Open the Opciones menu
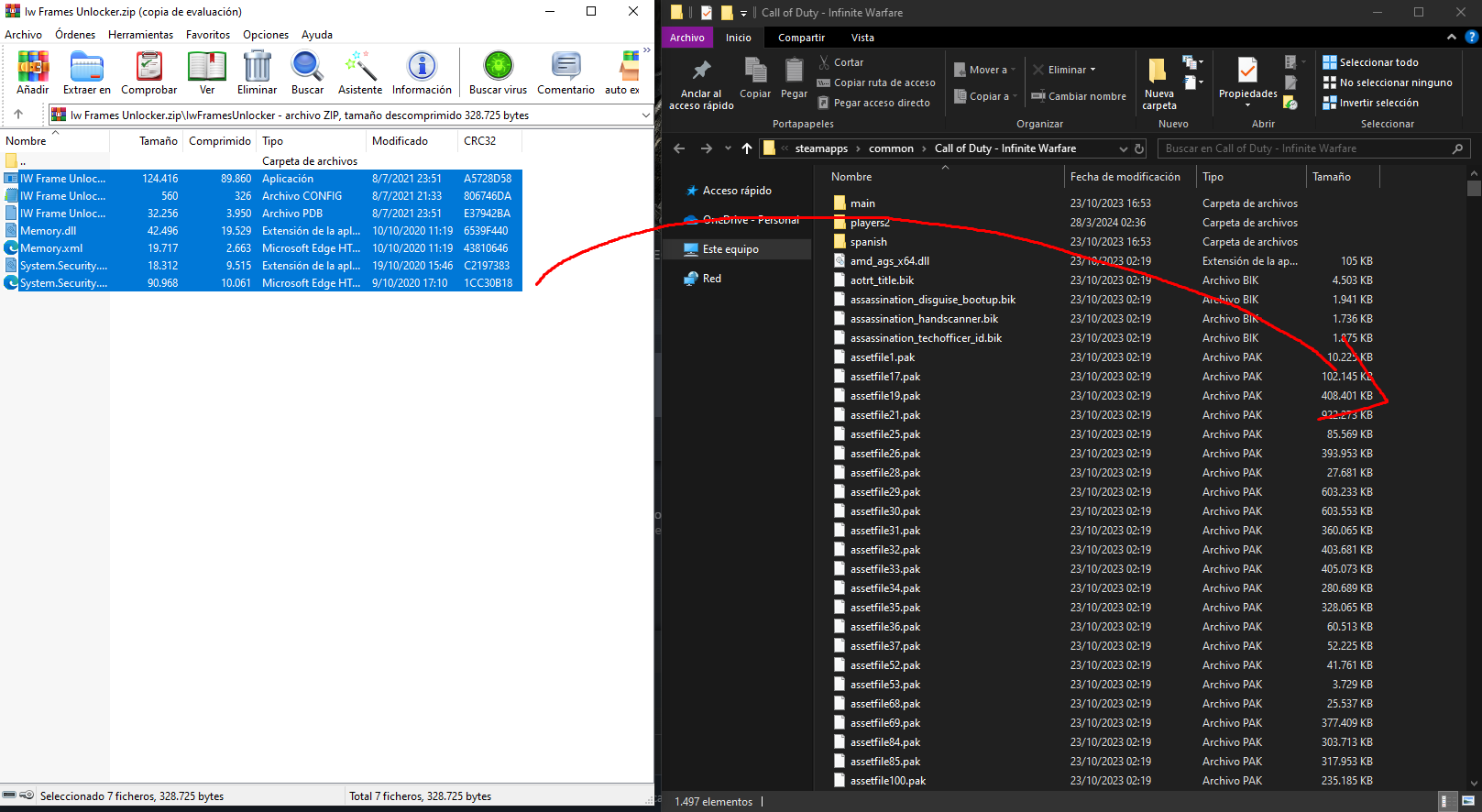Viewport: 1482px width, 812px height. click(x=266, y=35)
